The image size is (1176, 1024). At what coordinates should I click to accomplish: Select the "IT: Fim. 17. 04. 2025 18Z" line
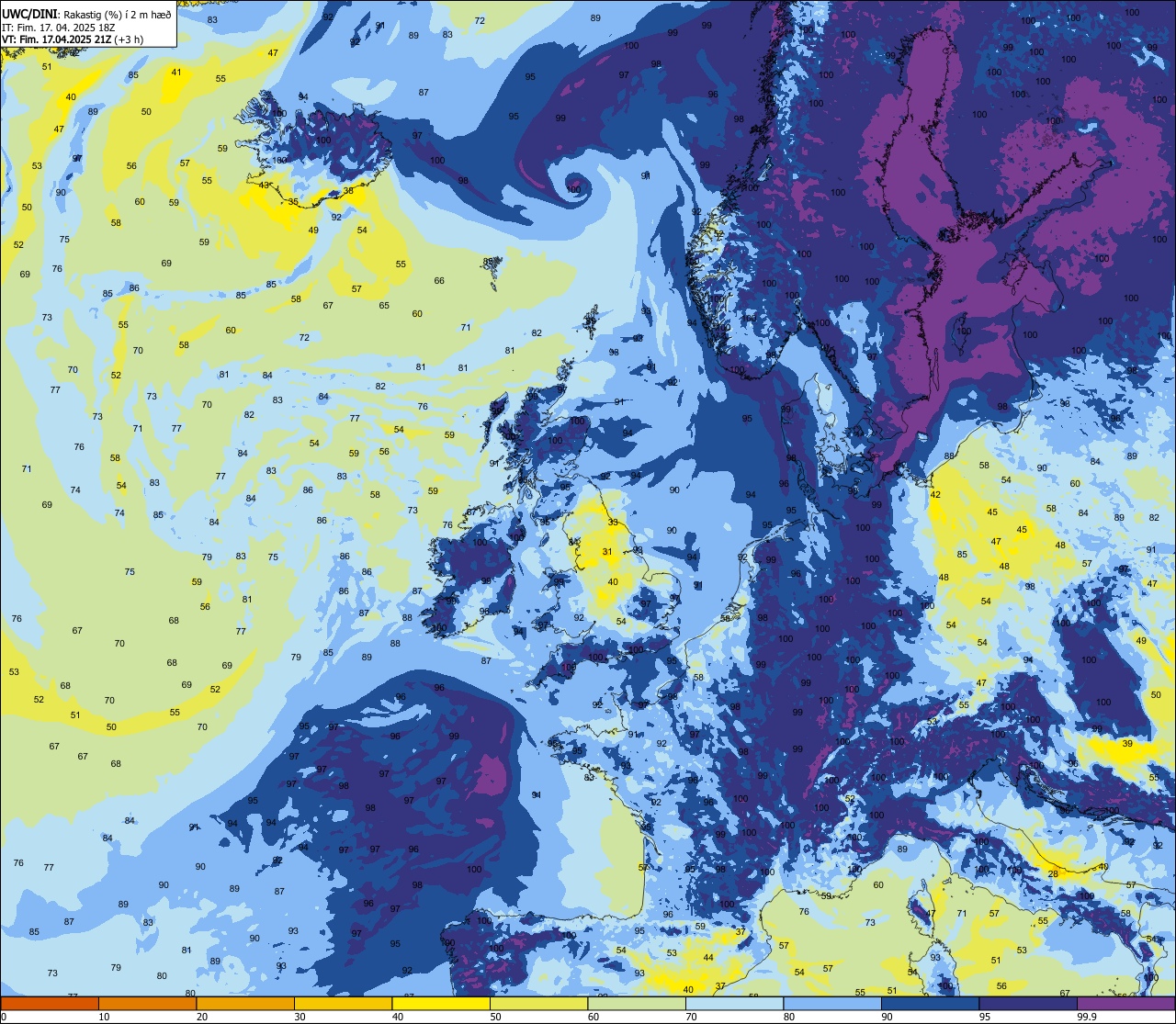click(x=61, y=27)
